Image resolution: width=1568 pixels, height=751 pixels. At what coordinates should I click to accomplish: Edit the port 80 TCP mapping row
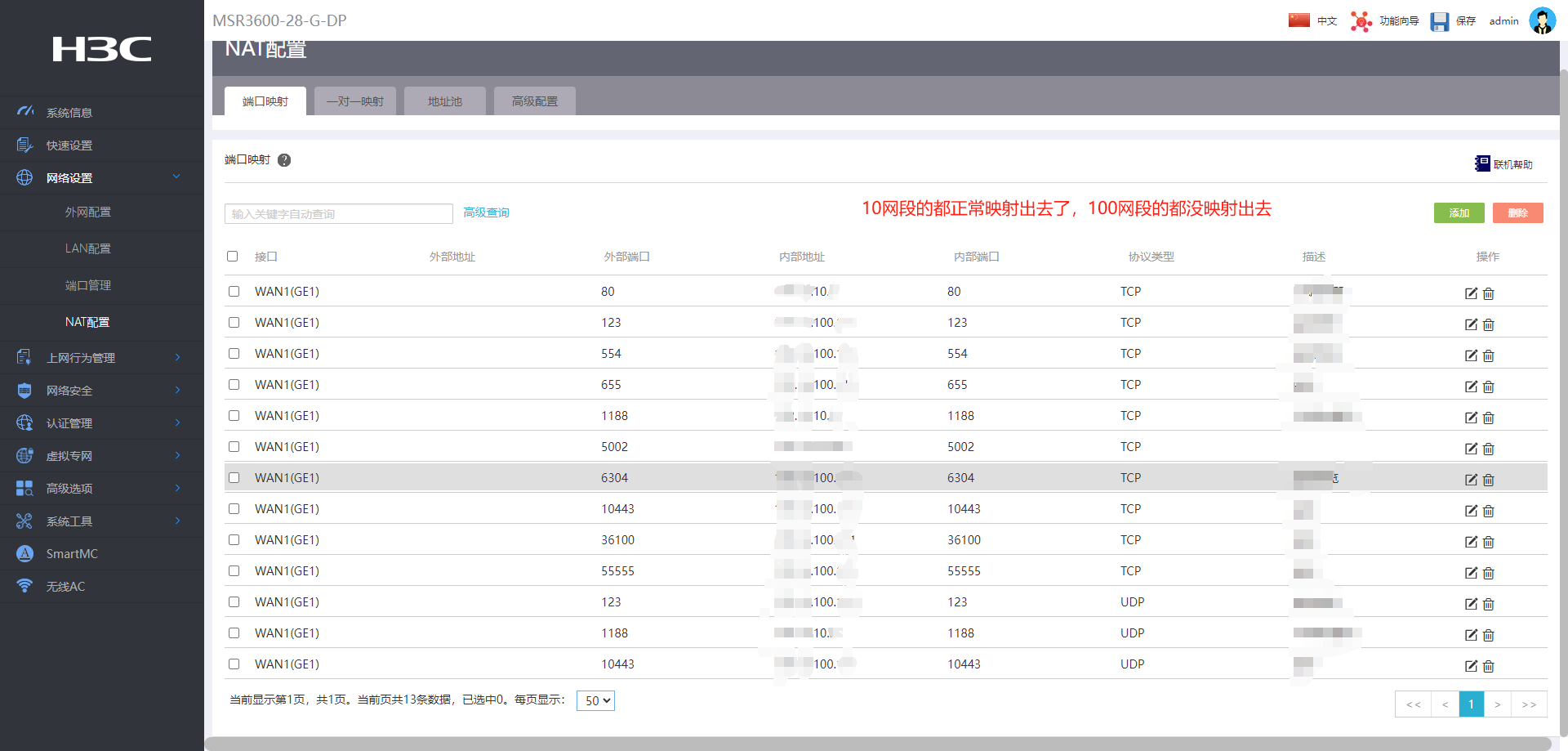click(1471, 293)
